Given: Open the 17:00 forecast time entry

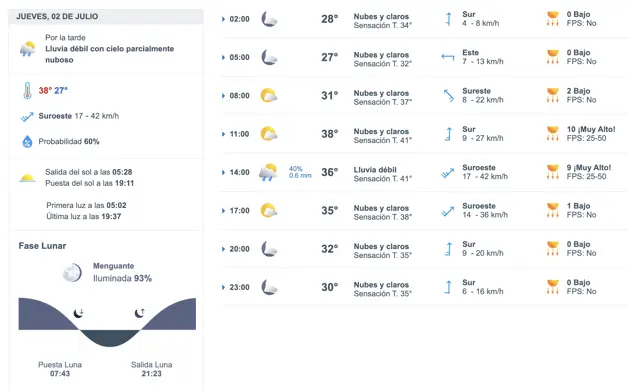Looking at the screenshot, I should 240,211.
